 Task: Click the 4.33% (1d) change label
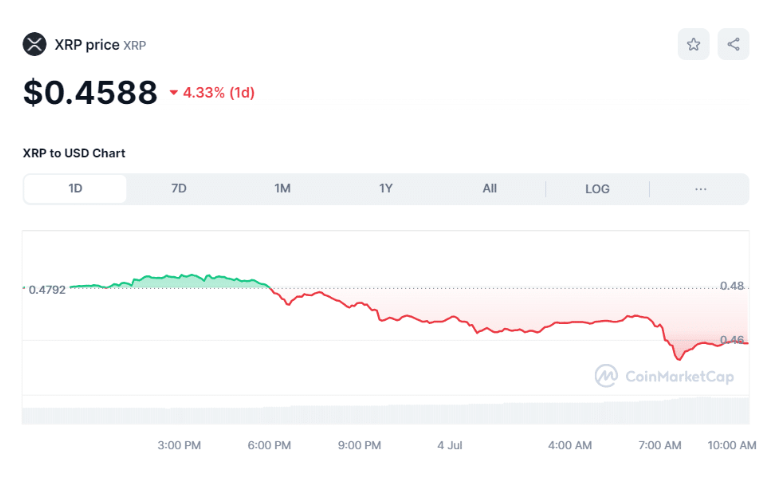point(218,93)
